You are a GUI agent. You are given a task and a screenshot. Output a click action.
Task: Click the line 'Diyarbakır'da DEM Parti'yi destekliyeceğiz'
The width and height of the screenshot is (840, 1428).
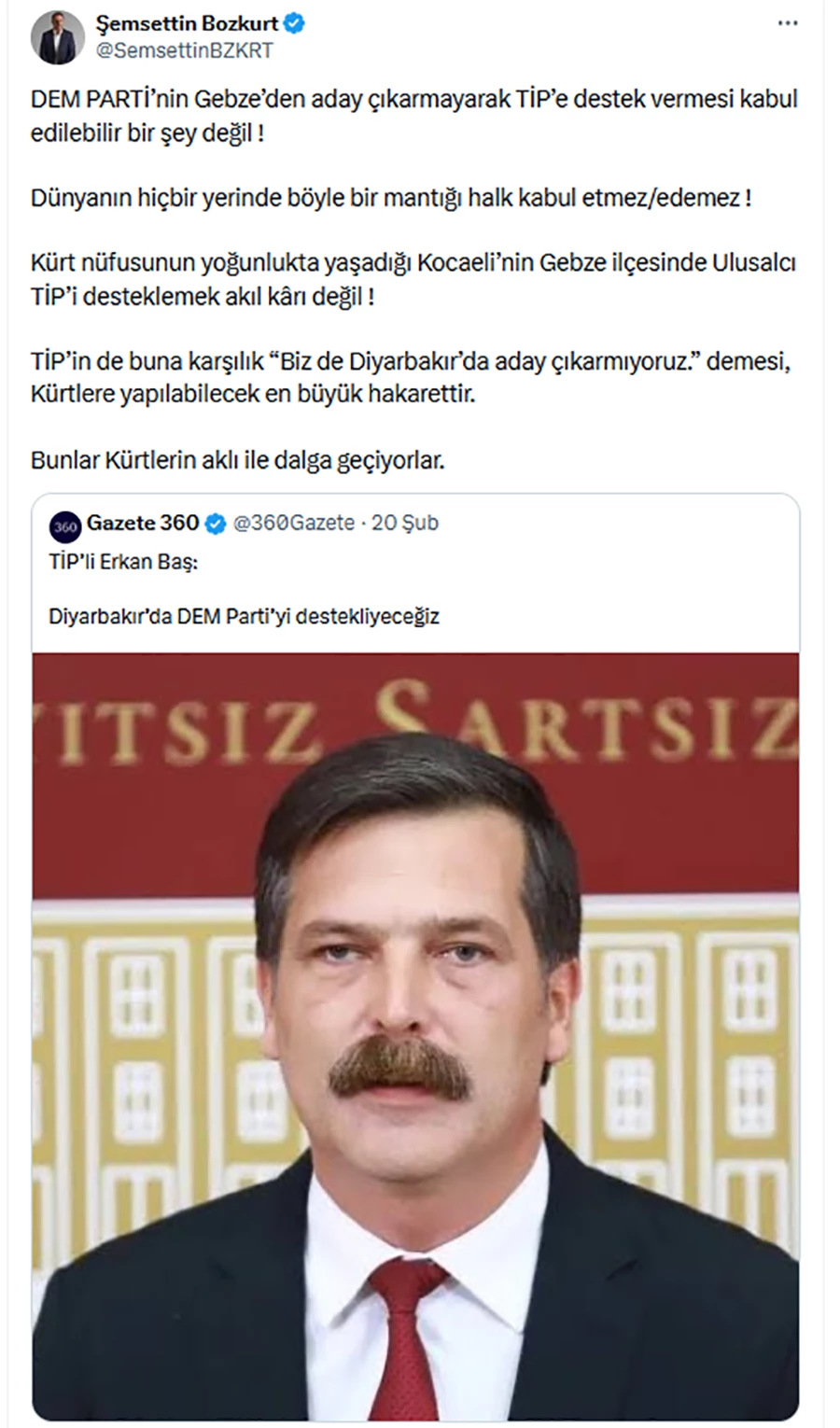pyautogui.click(x=244, y=616)
